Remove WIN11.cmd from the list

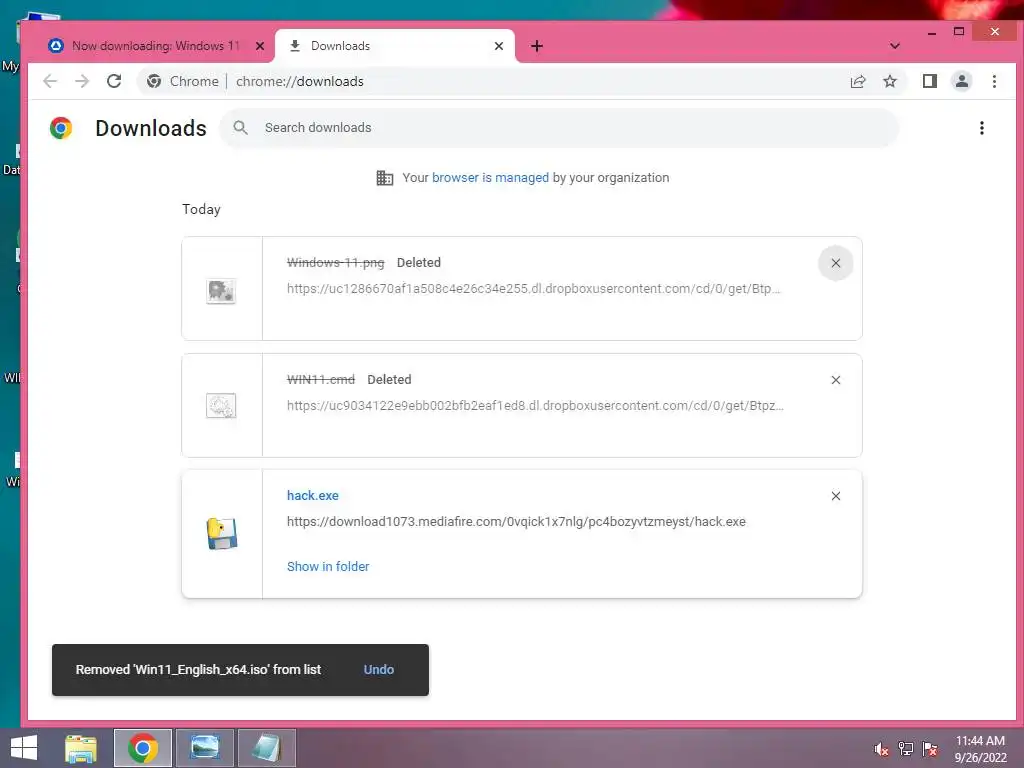point(835,380)
